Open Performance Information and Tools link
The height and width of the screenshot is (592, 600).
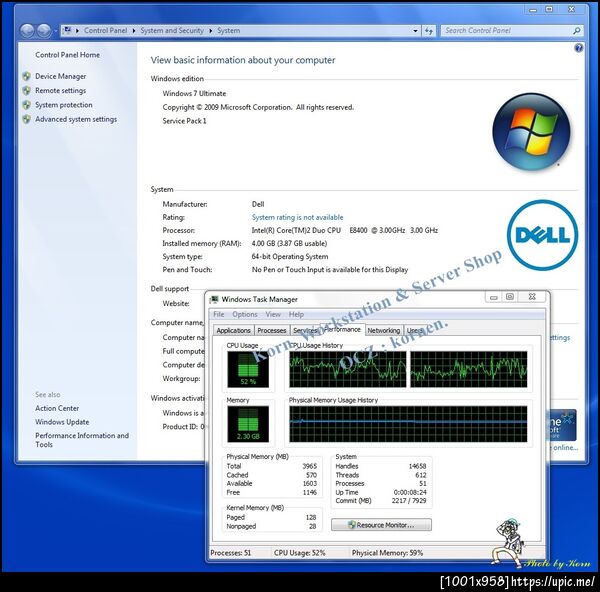tap(82, 440)
